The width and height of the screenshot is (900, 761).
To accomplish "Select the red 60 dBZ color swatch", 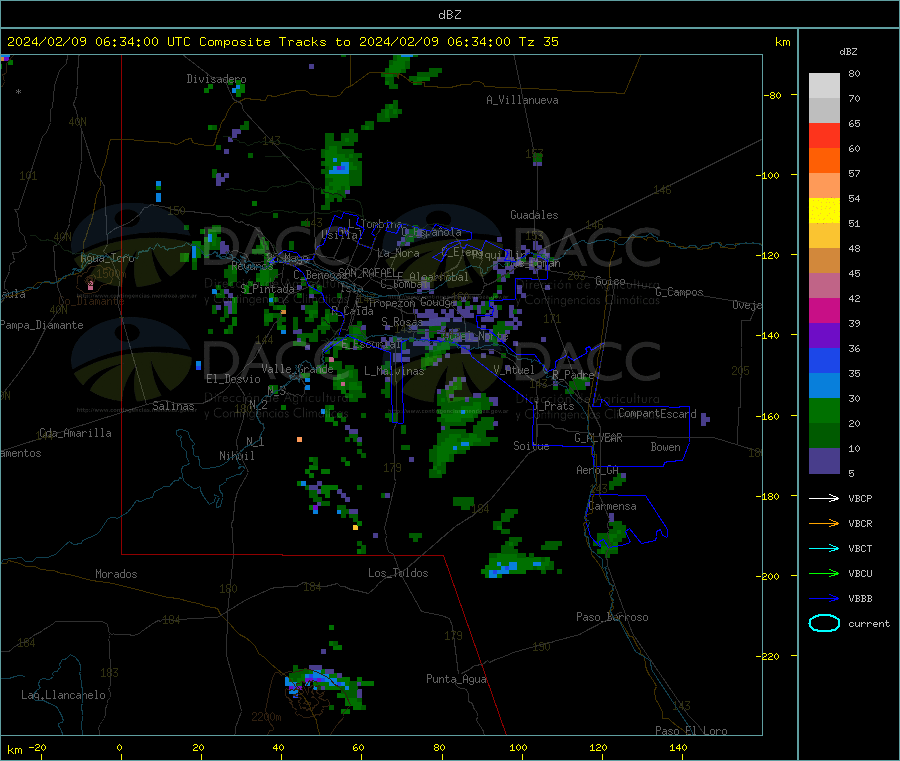I will pos(824,135).
